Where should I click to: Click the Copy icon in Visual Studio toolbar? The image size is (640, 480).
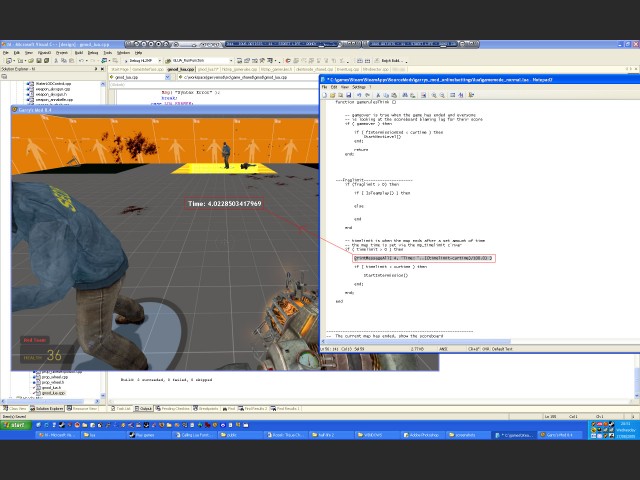pyautogui.click(x=64, y=61)
